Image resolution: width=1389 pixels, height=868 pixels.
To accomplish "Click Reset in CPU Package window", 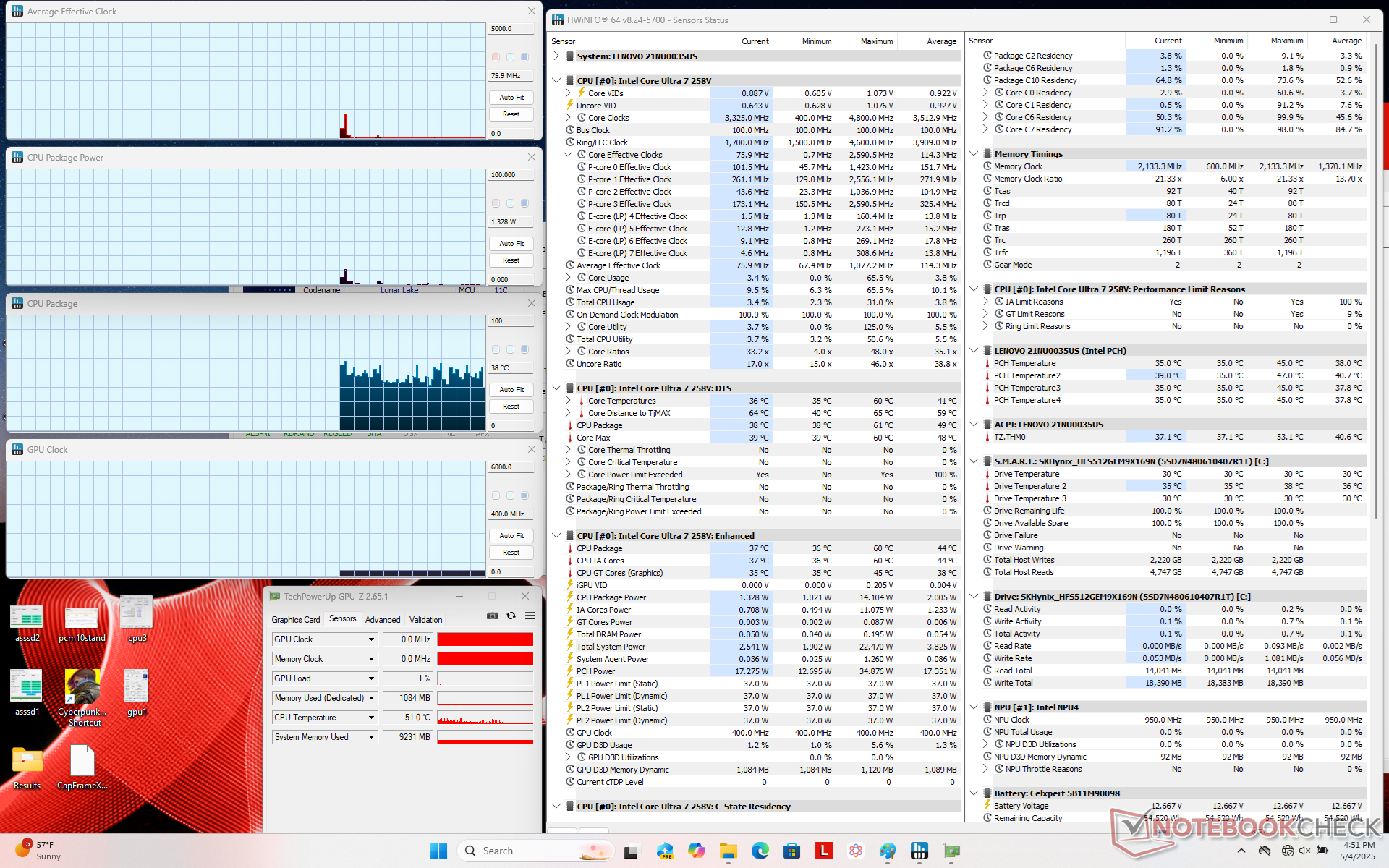I will [511, 407].
